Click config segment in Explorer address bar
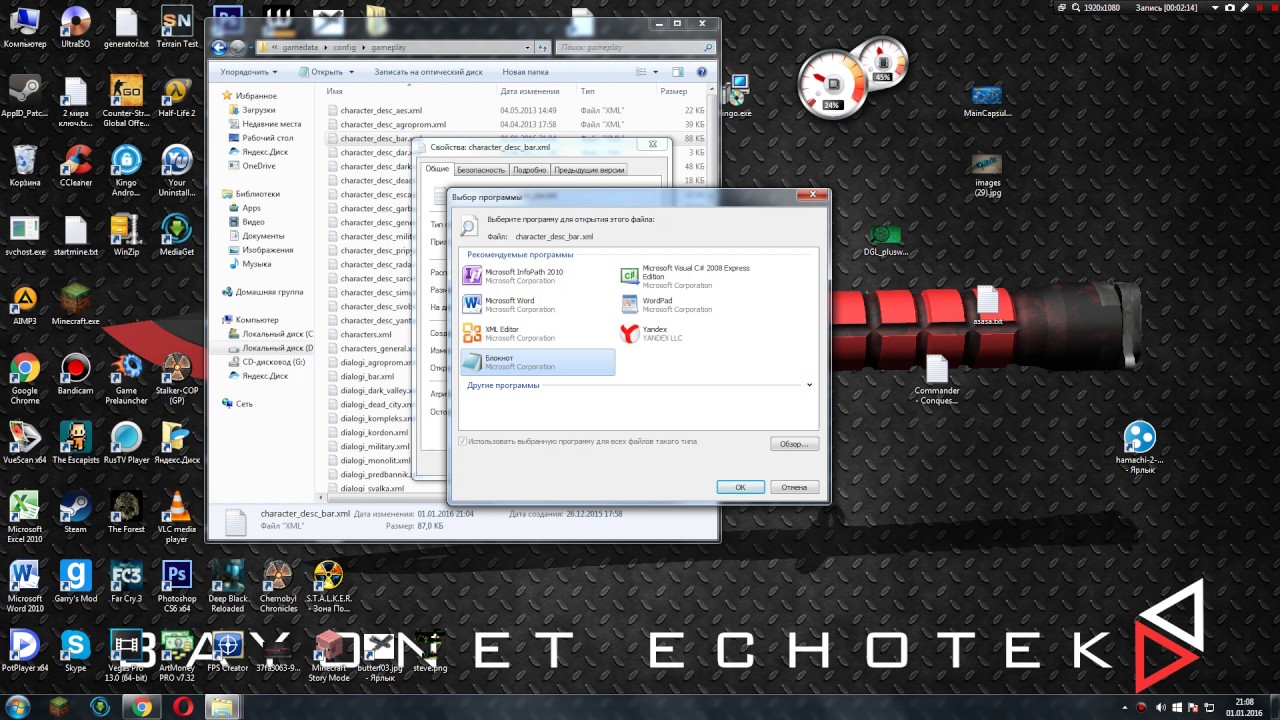The image size is (1280, 720). (343, 47)
